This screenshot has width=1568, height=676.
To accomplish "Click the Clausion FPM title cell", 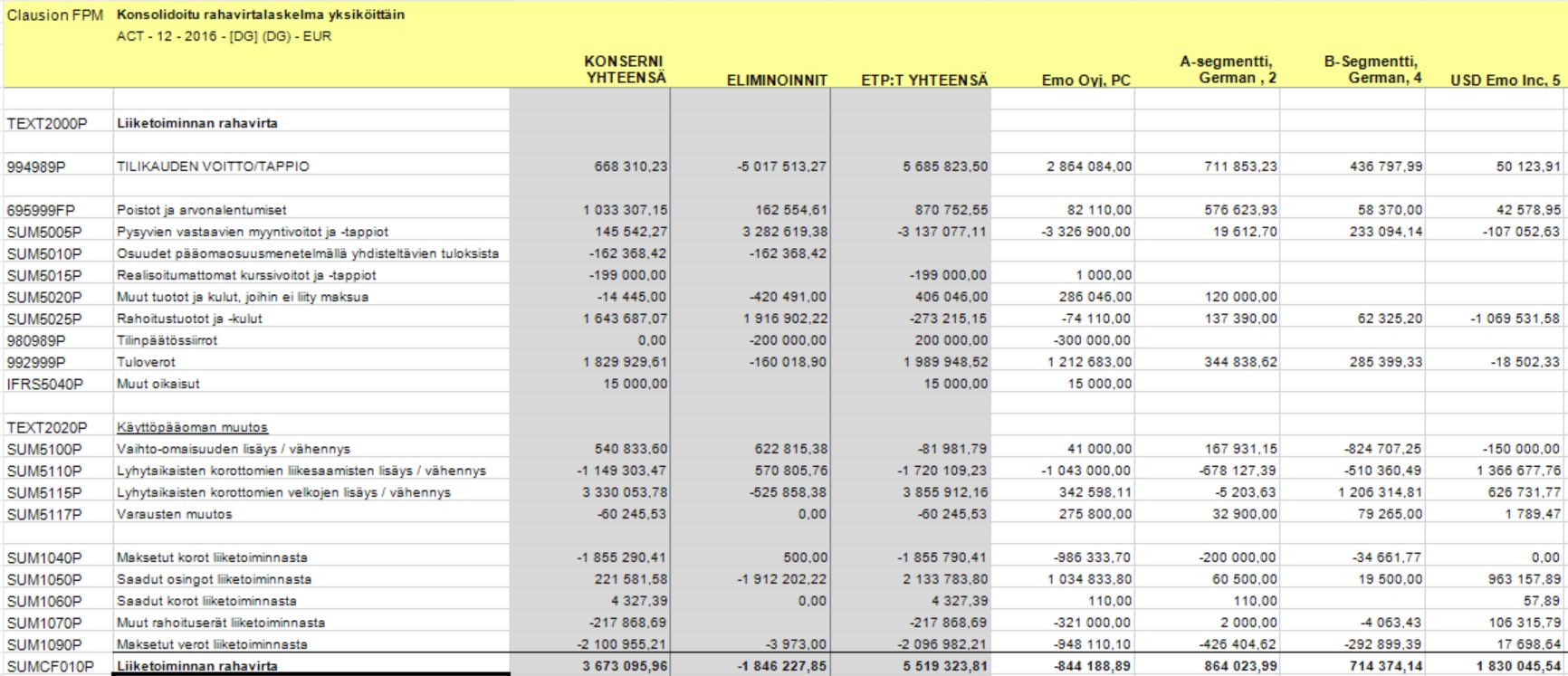I will coord(55,15).
